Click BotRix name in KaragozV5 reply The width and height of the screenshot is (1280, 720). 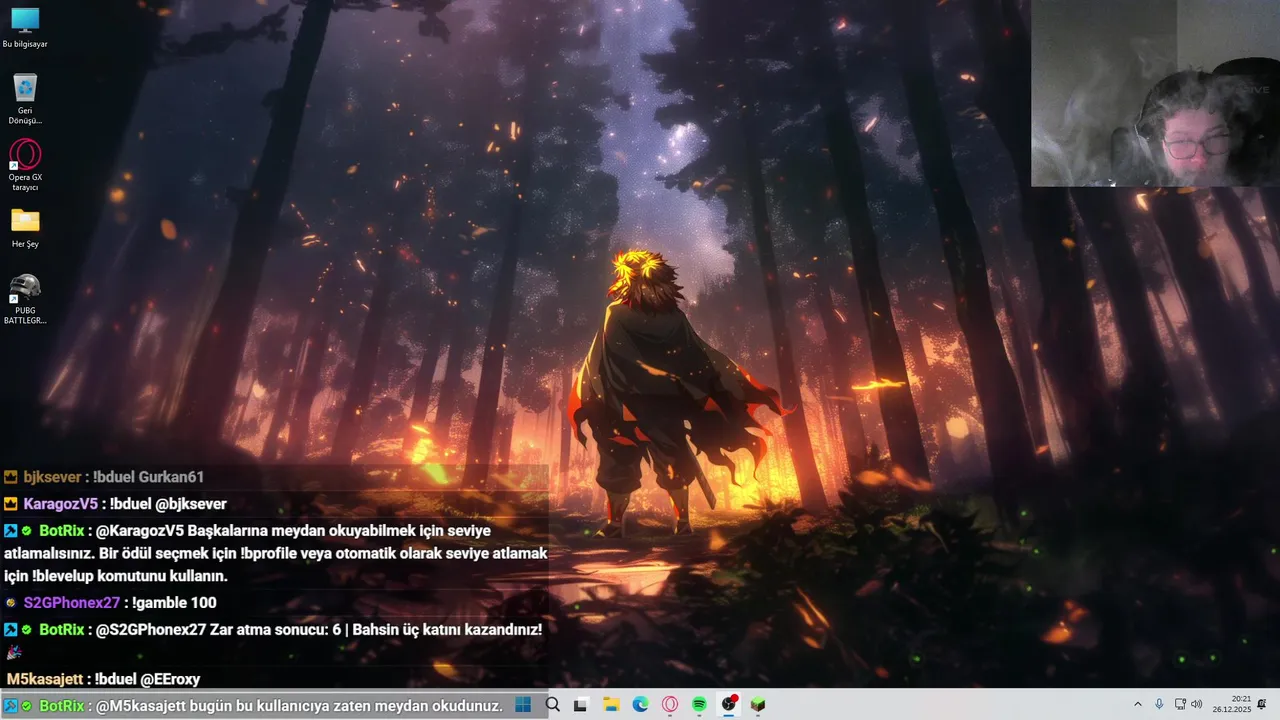pos(62,531)
